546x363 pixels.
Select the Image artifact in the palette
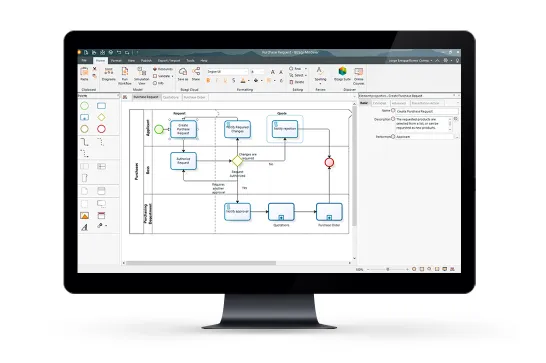[x=84, y=216]
